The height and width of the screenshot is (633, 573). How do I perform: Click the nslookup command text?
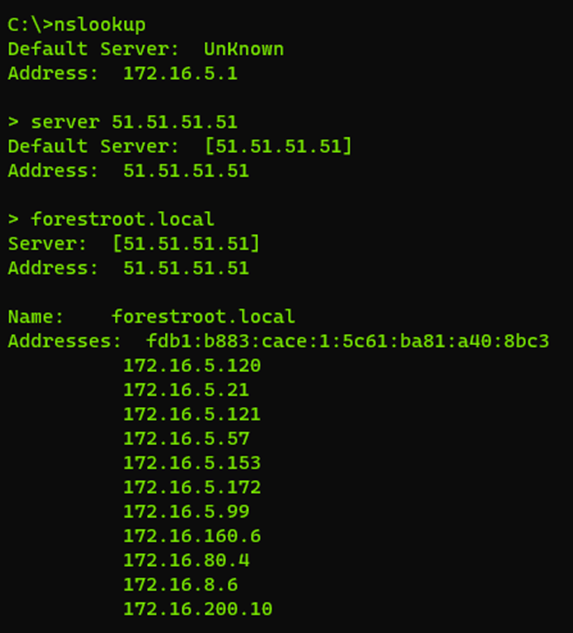pos(100,25)
